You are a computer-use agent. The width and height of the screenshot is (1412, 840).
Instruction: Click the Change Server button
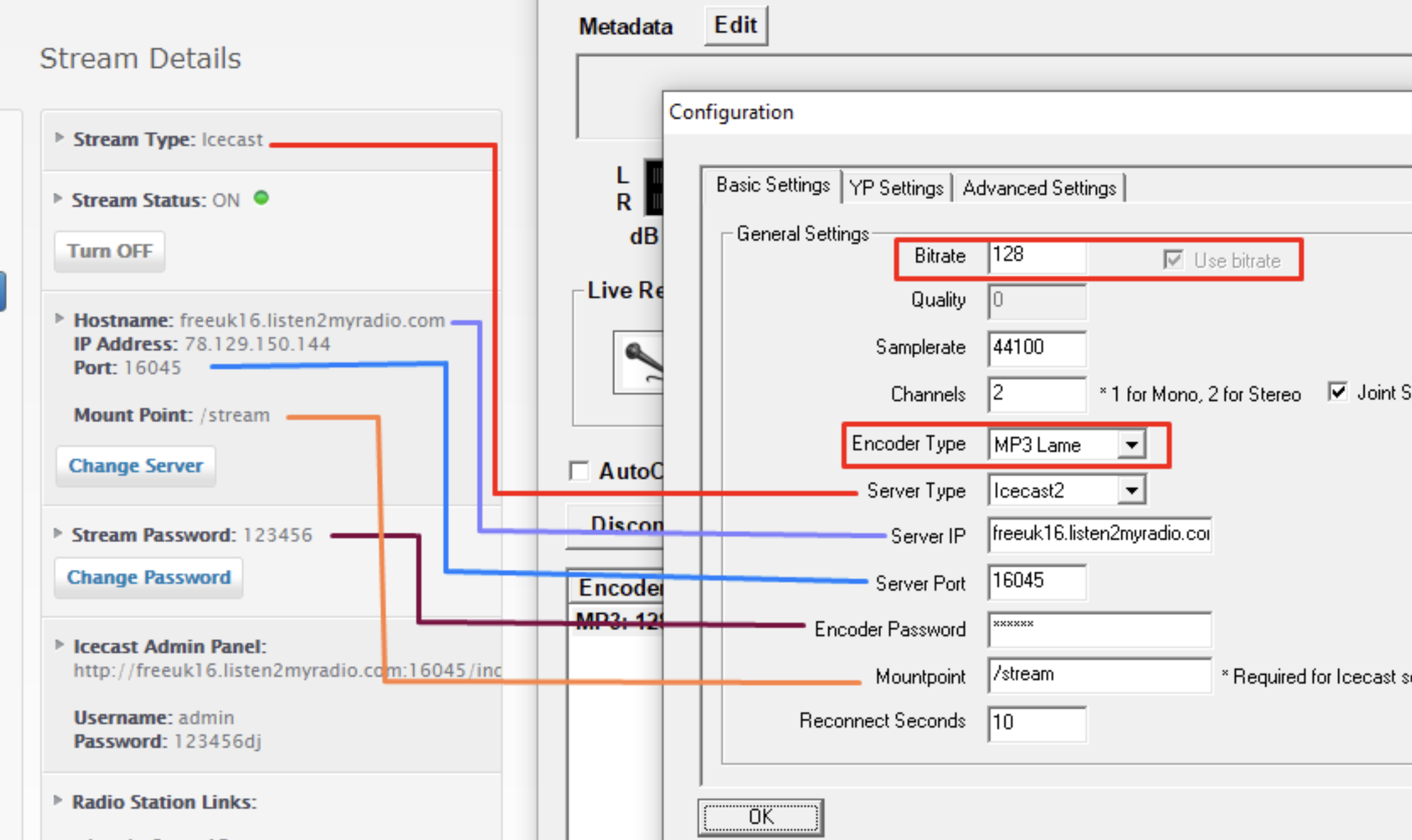[x=136, y=465]
